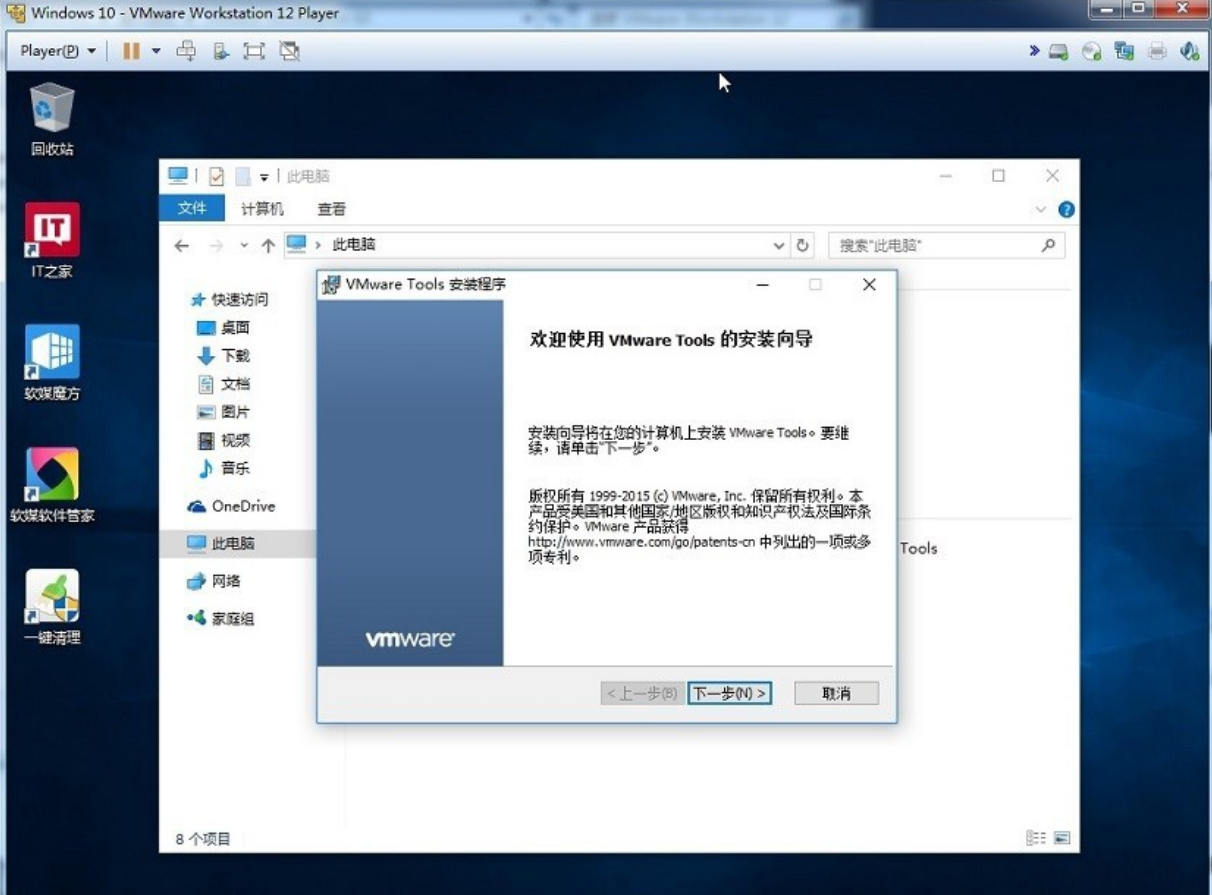
Task: Click the printer device icon
Action: pyautogui.click(x=1157, y=51)
